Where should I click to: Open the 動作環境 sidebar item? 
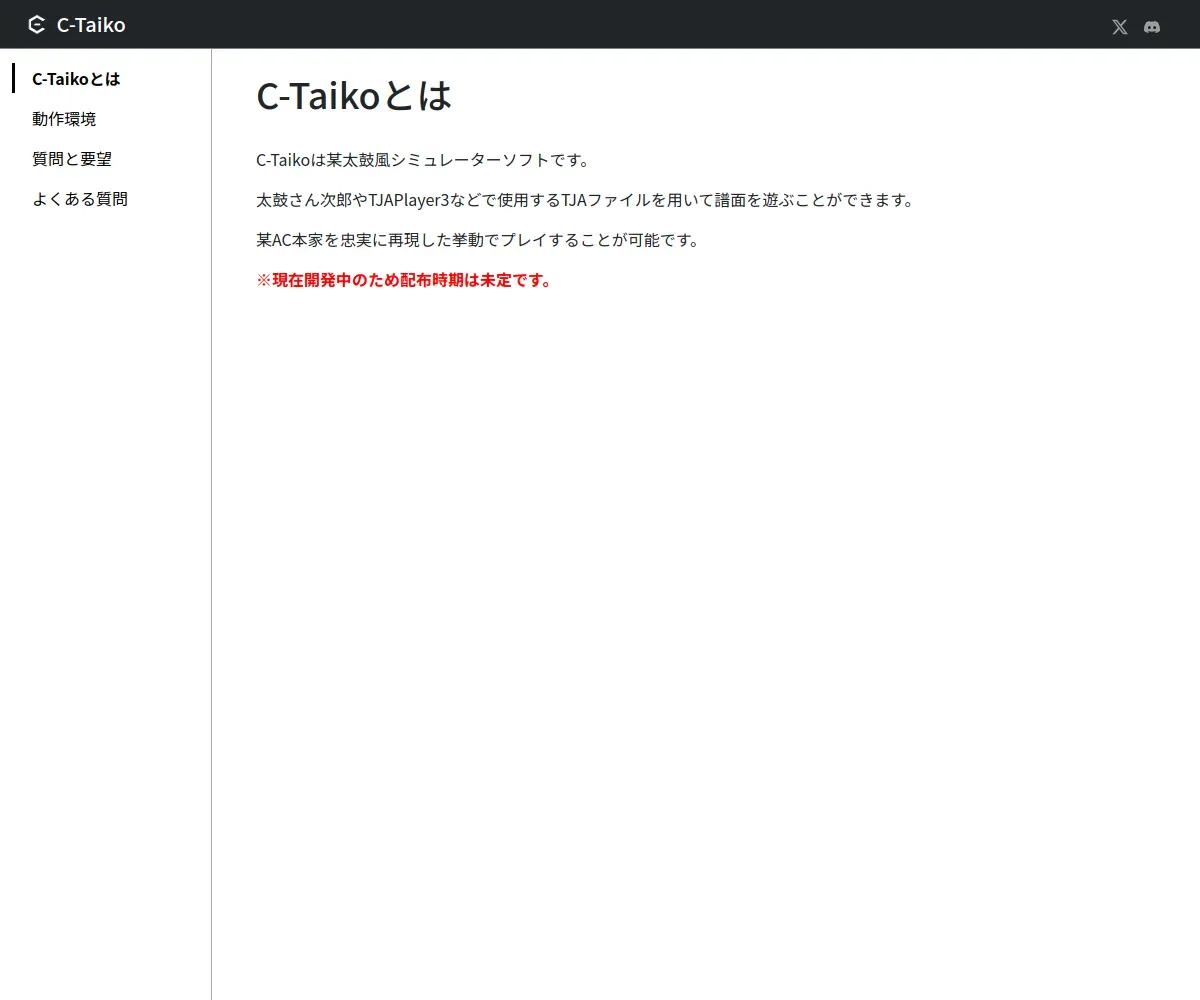pyautogui.click(x=64, y=119)
